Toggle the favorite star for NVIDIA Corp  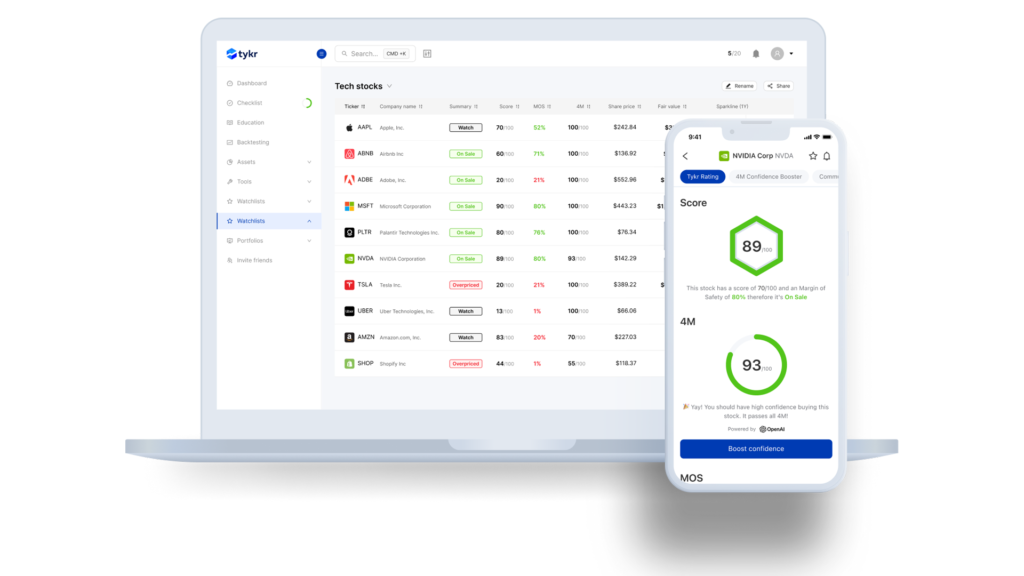[813, 156]
